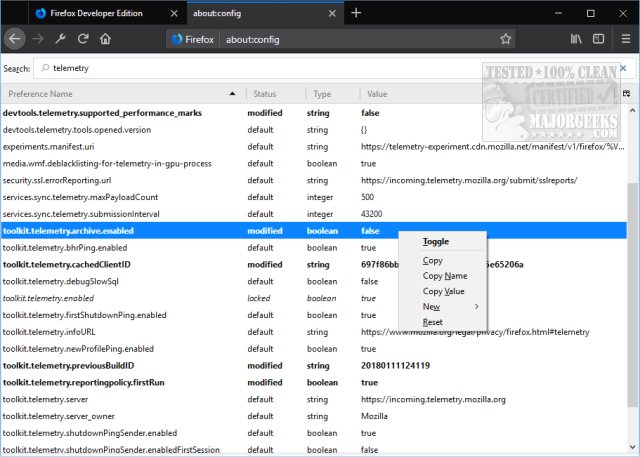Select toolkit.telemetry.firstShutdownPing.enabled row
This screenshot has width=640, height=457.
click(x=313, y=315)
